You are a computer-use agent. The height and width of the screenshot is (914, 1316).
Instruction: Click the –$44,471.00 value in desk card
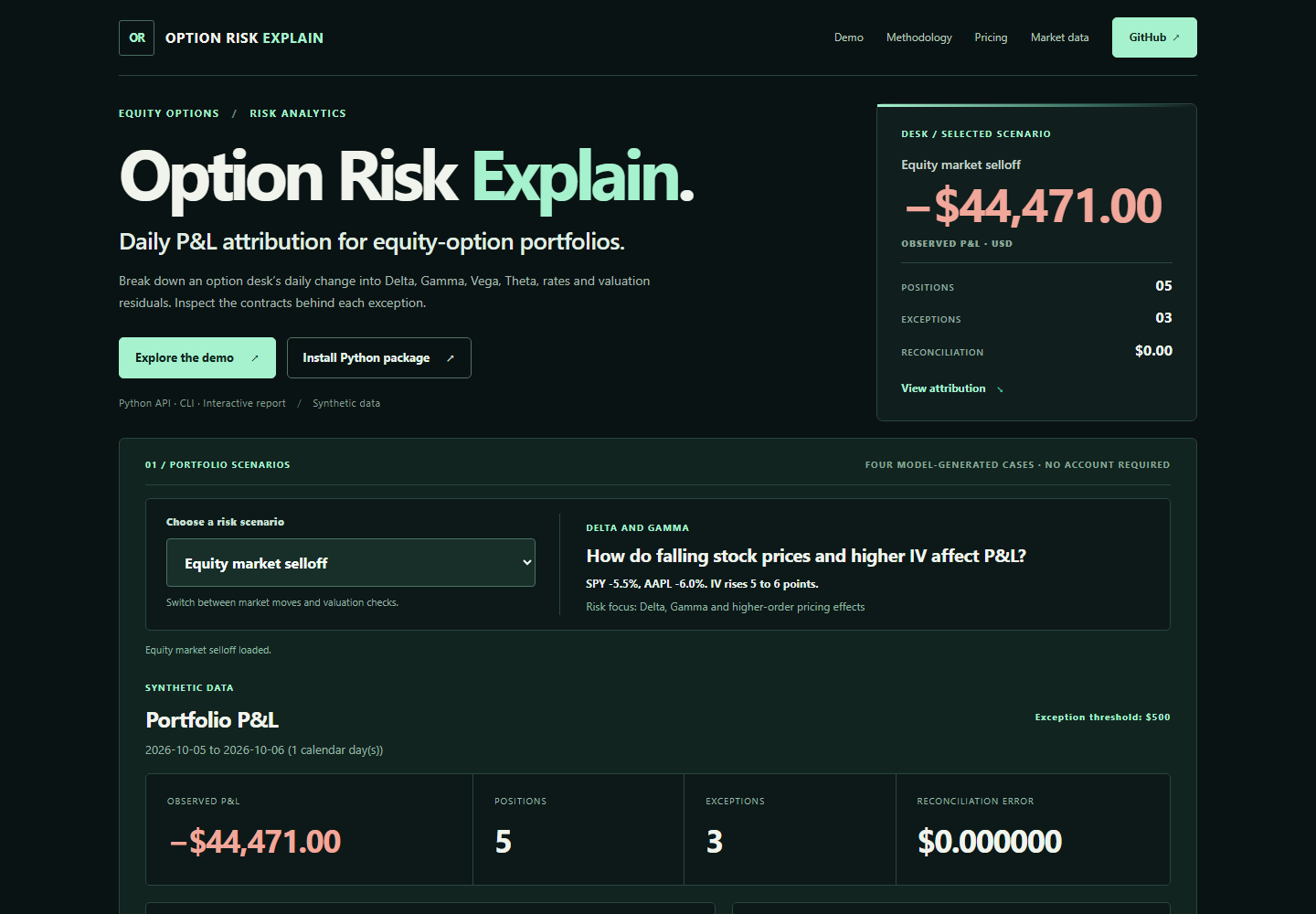[x=1034, y=206]
